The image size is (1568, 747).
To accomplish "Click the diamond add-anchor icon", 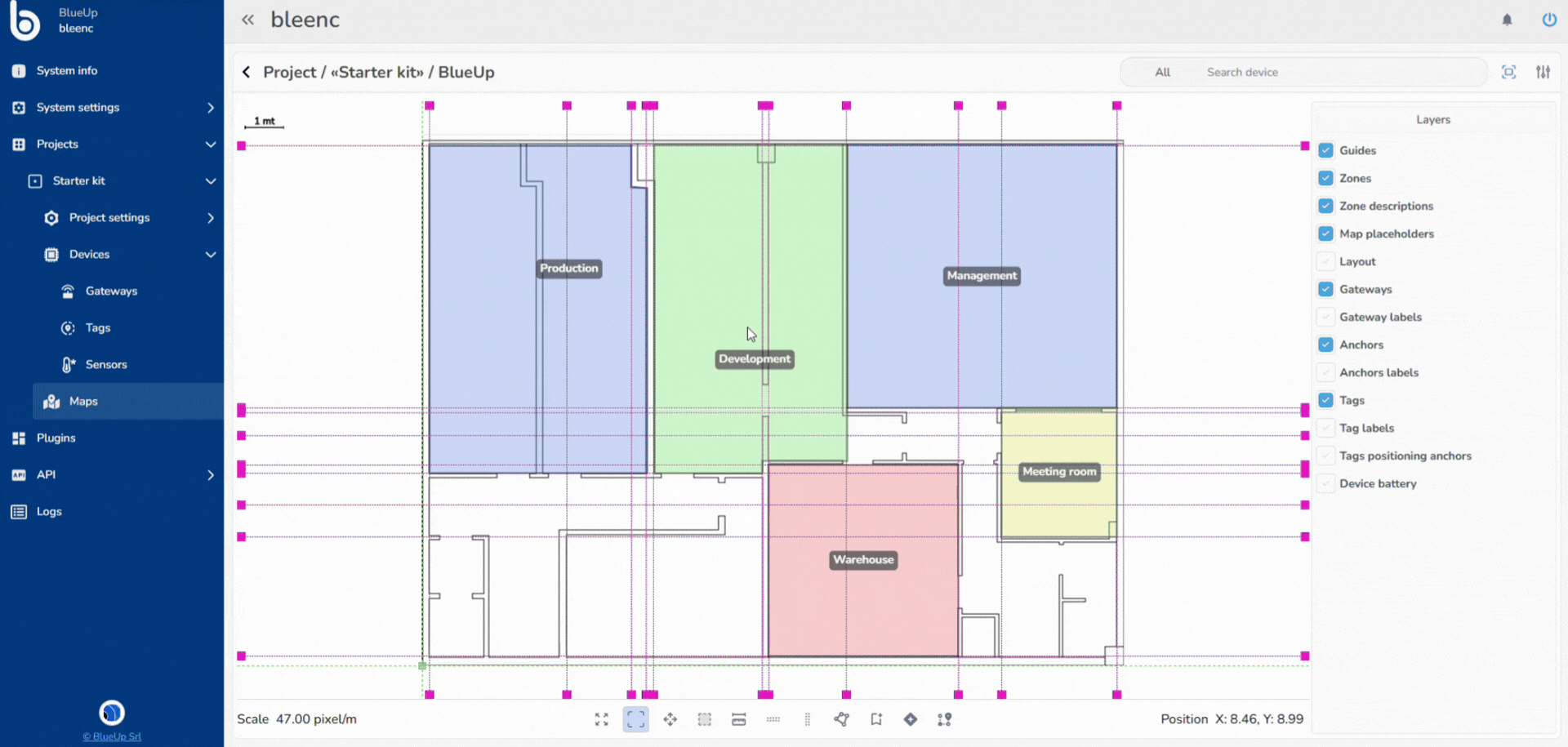I will point(911,719).
